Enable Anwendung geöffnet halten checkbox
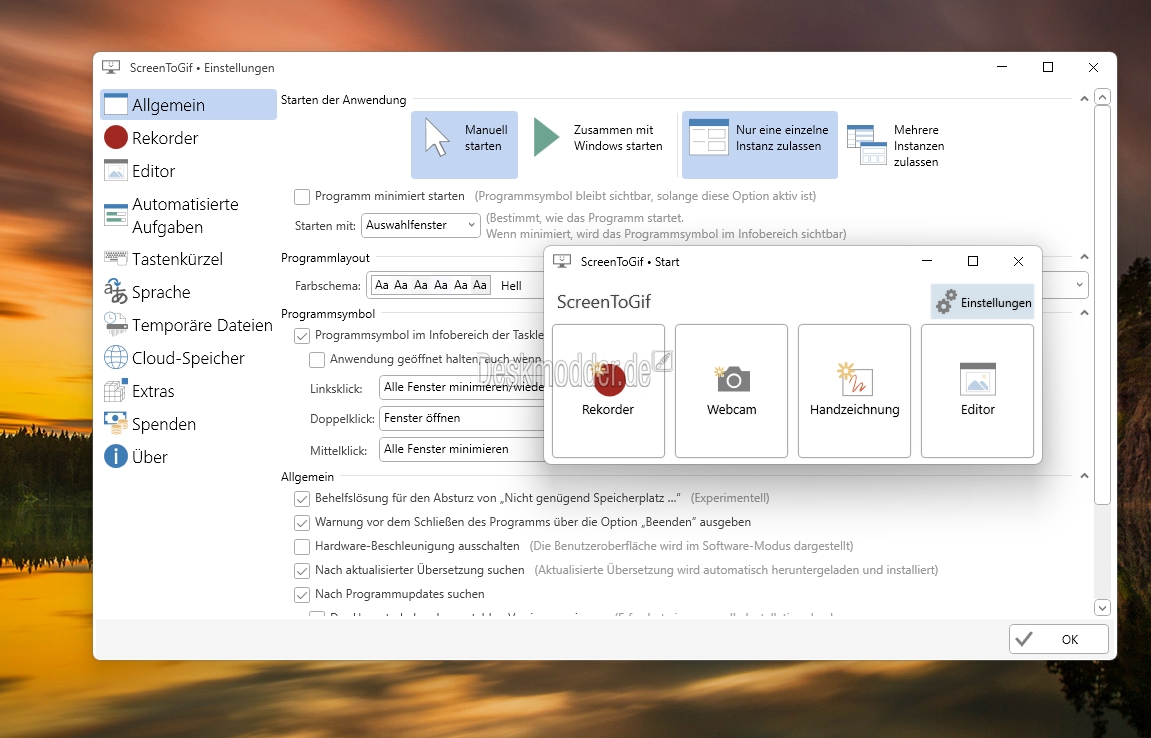Image resolution: width=1151 pixels, height=738 pixels. click(x=317, y=359)
